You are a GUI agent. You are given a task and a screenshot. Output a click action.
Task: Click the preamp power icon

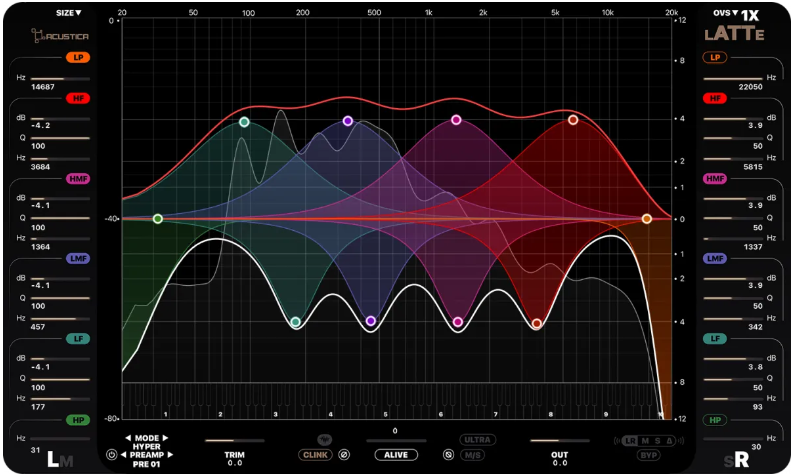click(x=111, y=454)
